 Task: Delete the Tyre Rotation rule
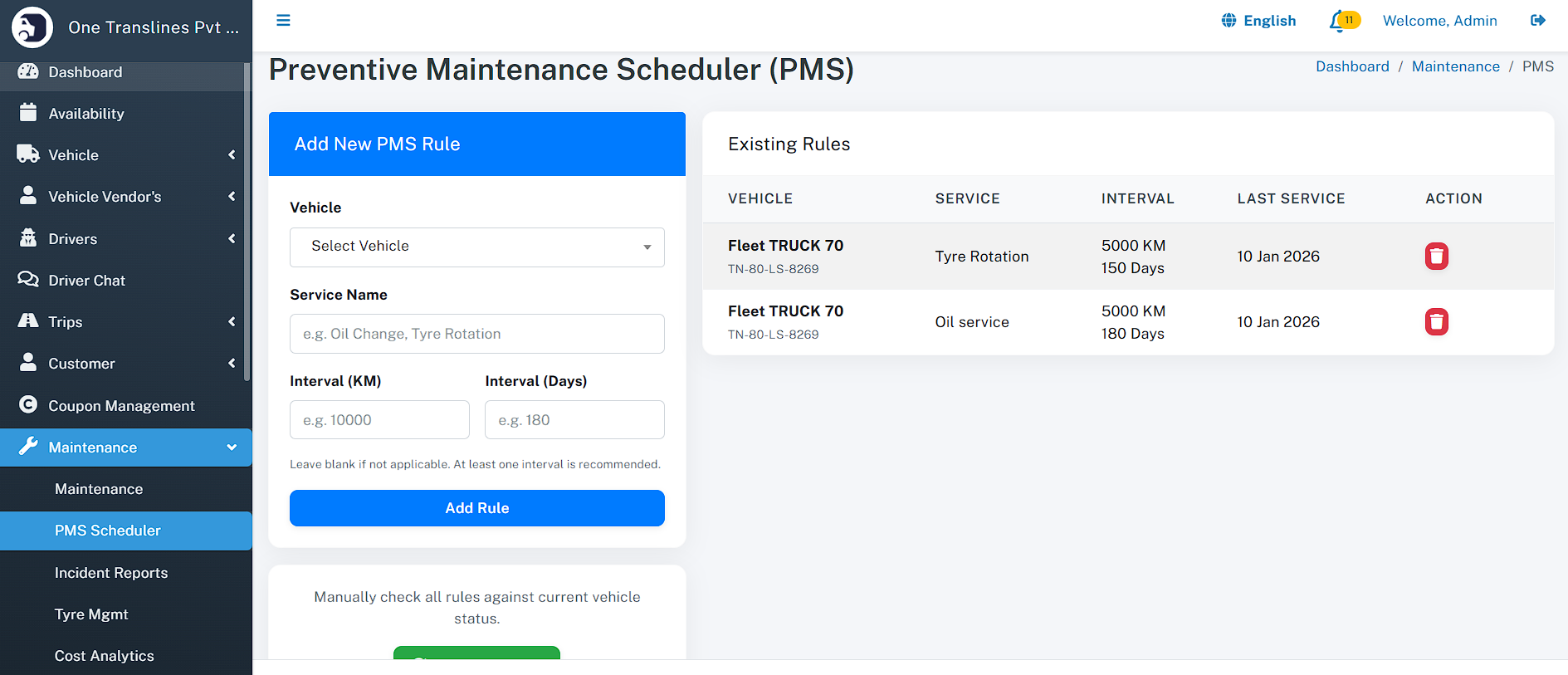[1436, 257]
